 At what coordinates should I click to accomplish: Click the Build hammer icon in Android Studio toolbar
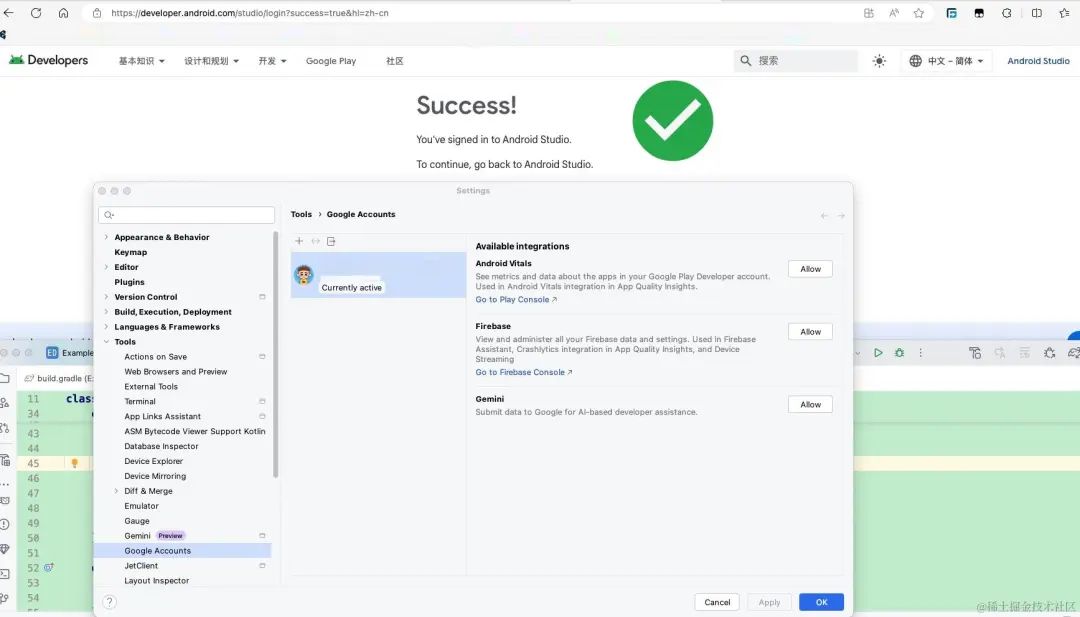[x=975, y=353]
